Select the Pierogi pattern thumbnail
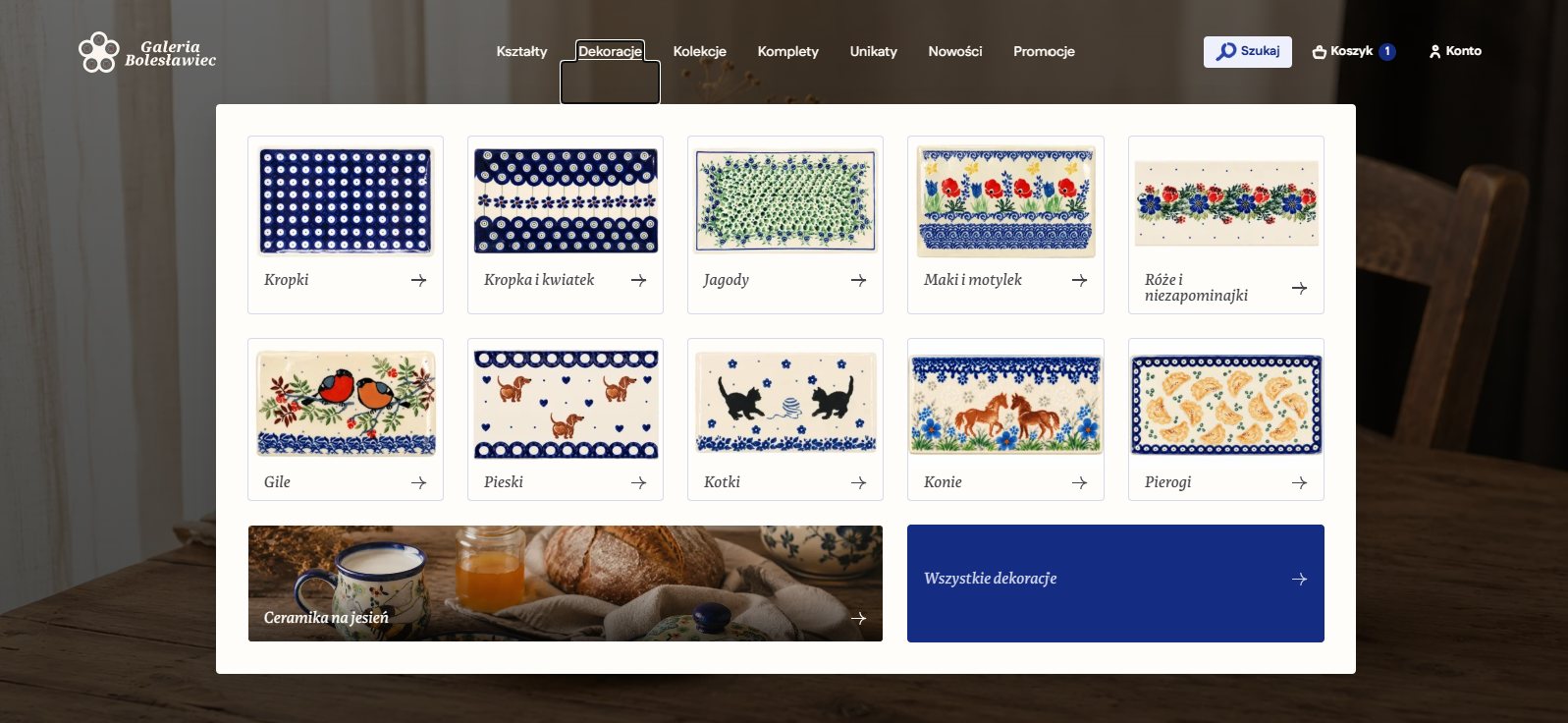Image resolution: width=1568 pixels, height=723 pixels. click(1226, 405)
